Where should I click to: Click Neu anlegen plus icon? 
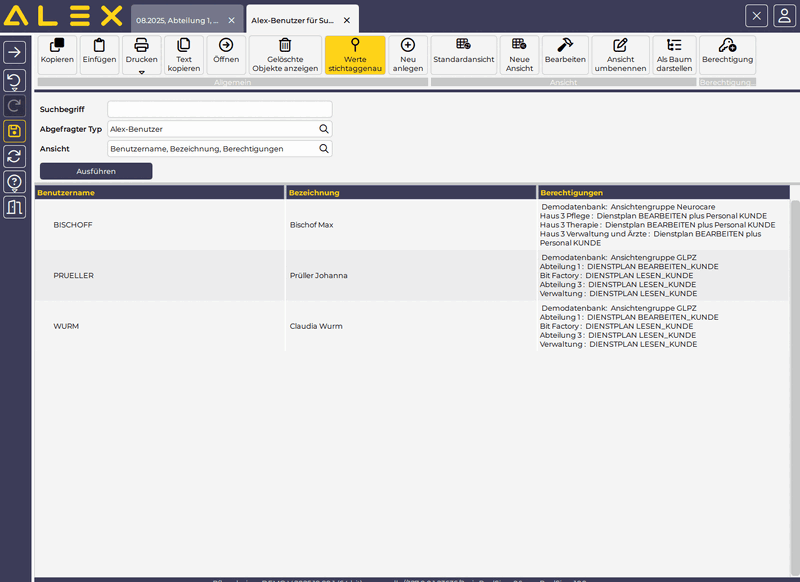pos(407,46)
